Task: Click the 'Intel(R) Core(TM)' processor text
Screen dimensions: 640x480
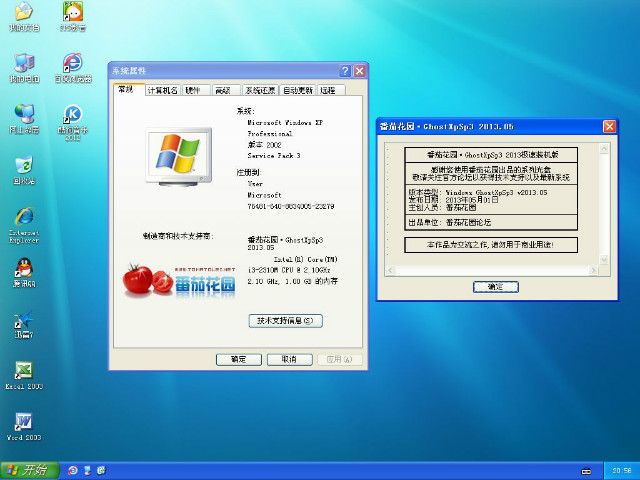Action: pos(306,259)
